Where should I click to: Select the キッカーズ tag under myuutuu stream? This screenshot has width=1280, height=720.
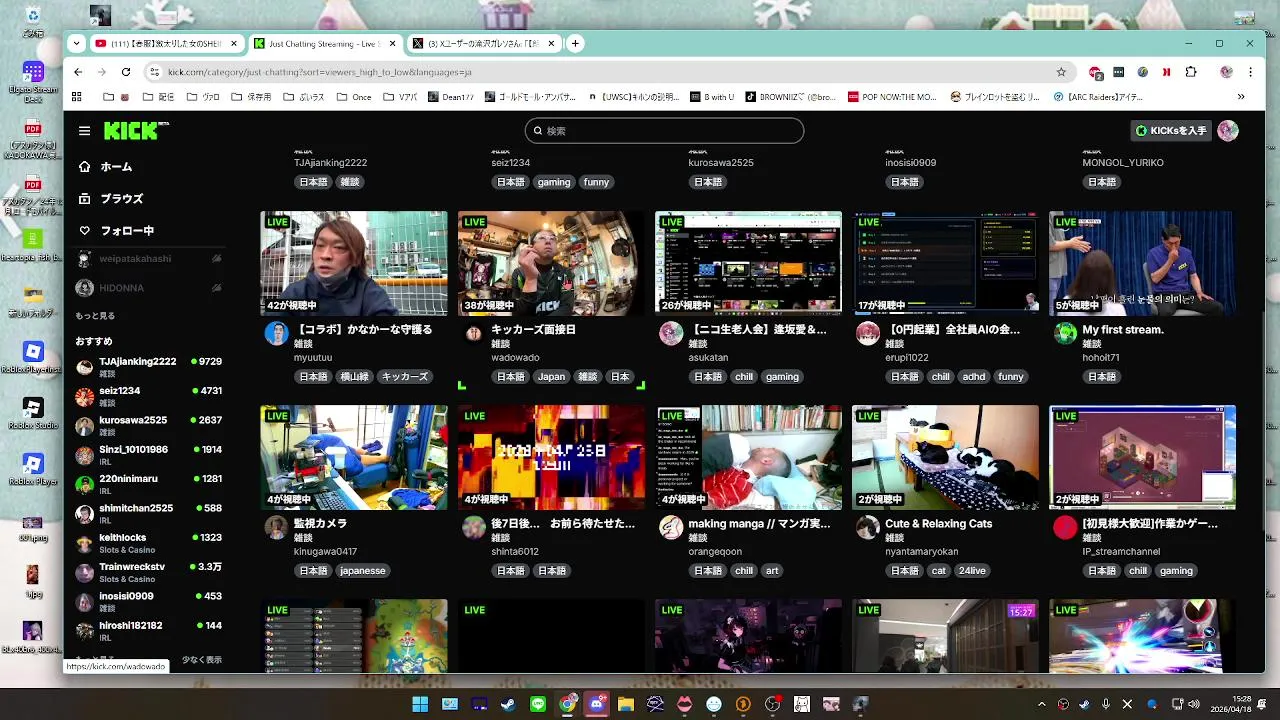[x=405, y=377]
